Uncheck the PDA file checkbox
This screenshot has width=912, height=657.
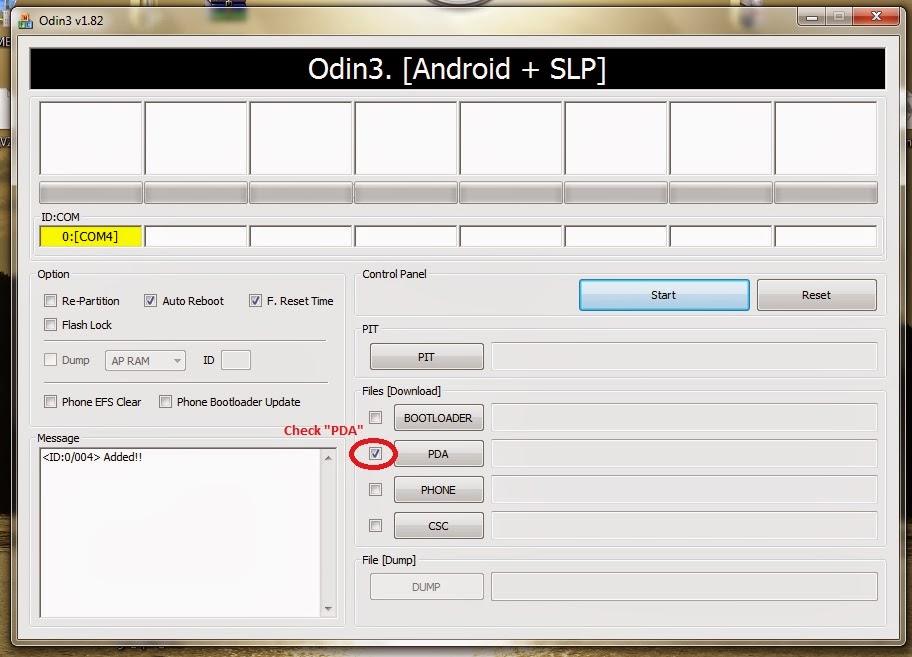point(376,454)
